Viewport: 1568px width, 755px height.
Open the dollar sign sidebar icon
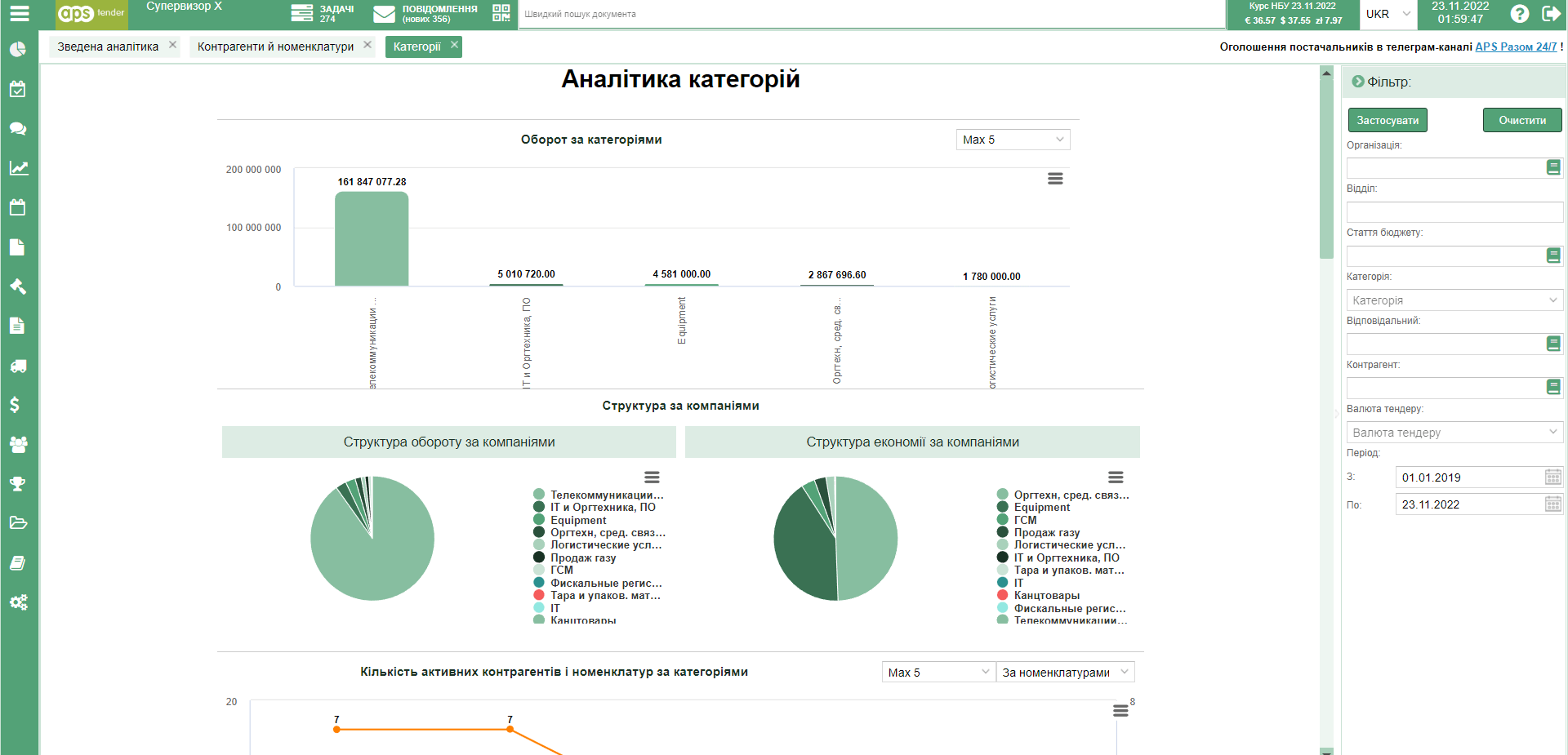coord(15,405)
